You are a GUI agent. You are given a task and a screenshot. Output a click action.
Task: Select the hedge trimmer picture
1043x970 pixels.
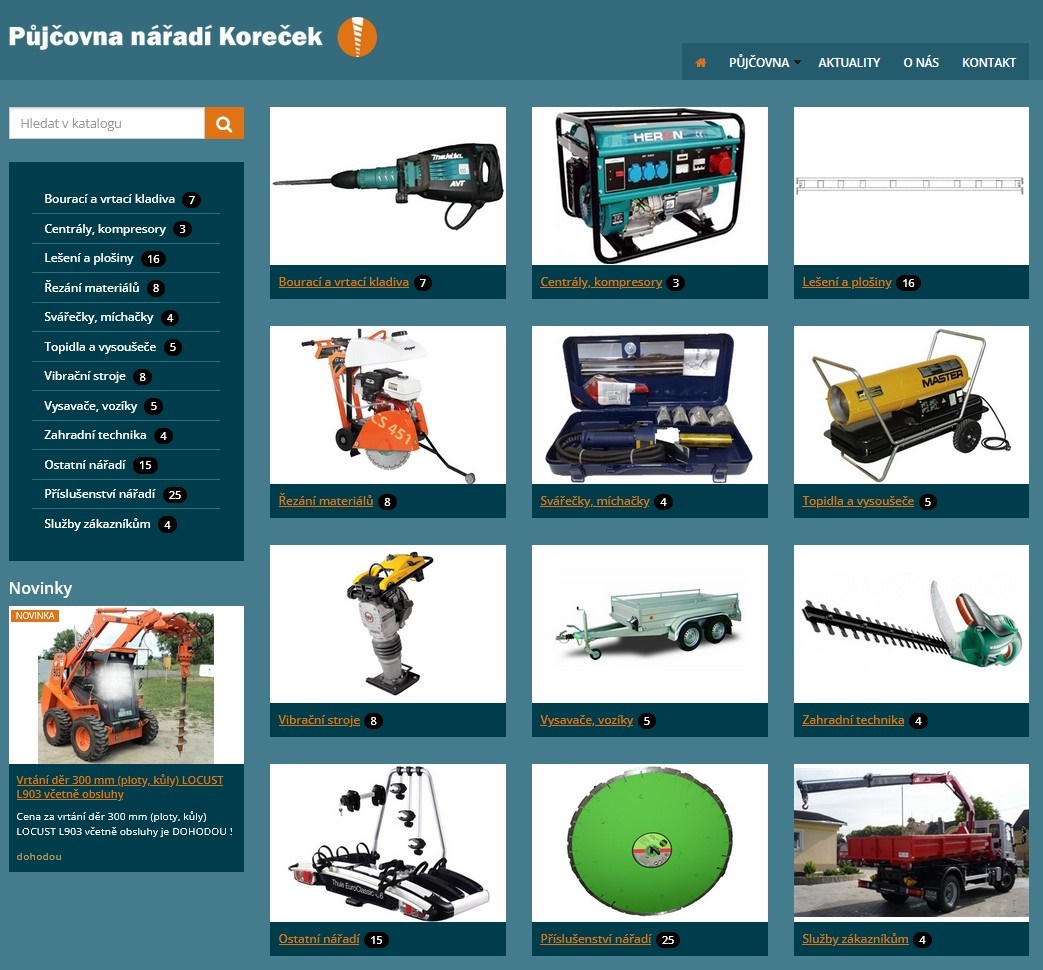911,624
